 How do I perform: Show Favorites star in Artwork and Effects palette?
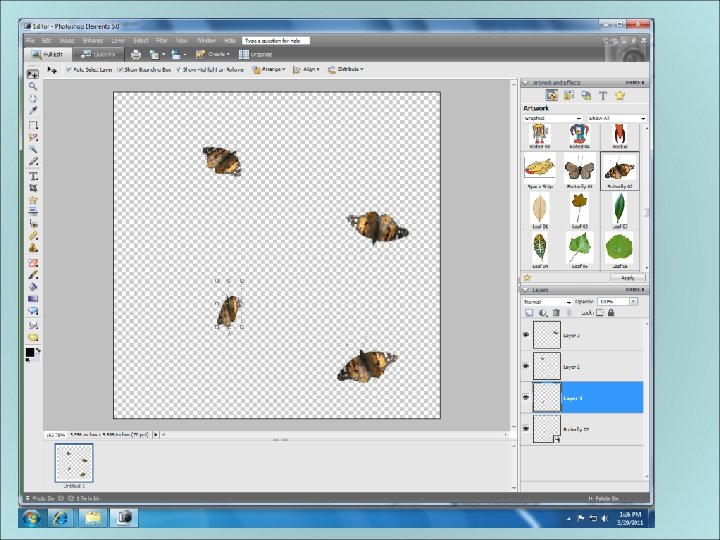[620, 96]
